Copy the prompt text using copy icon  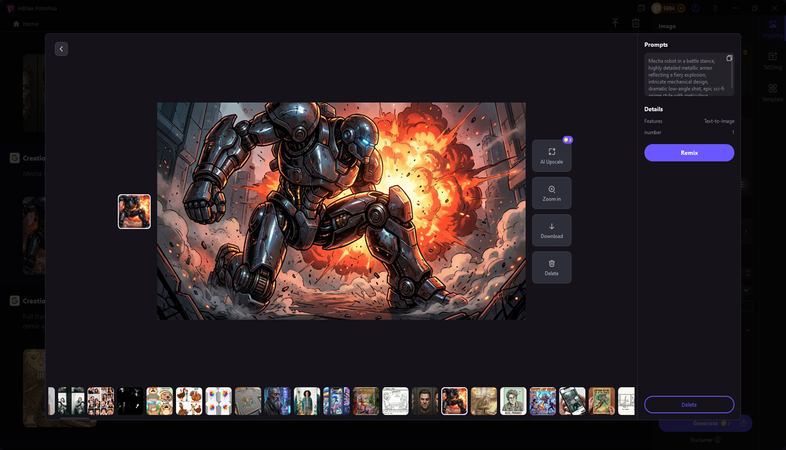coord(729,58)
